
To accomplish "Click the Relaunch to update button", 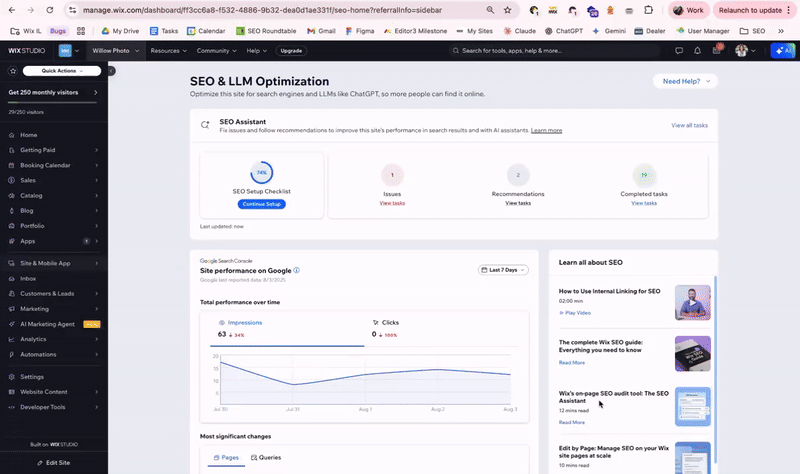I will click(x=754, y=10).
